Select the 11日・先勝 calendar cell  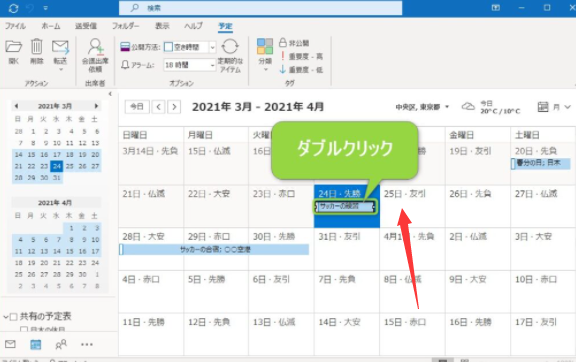coord(151,334)
